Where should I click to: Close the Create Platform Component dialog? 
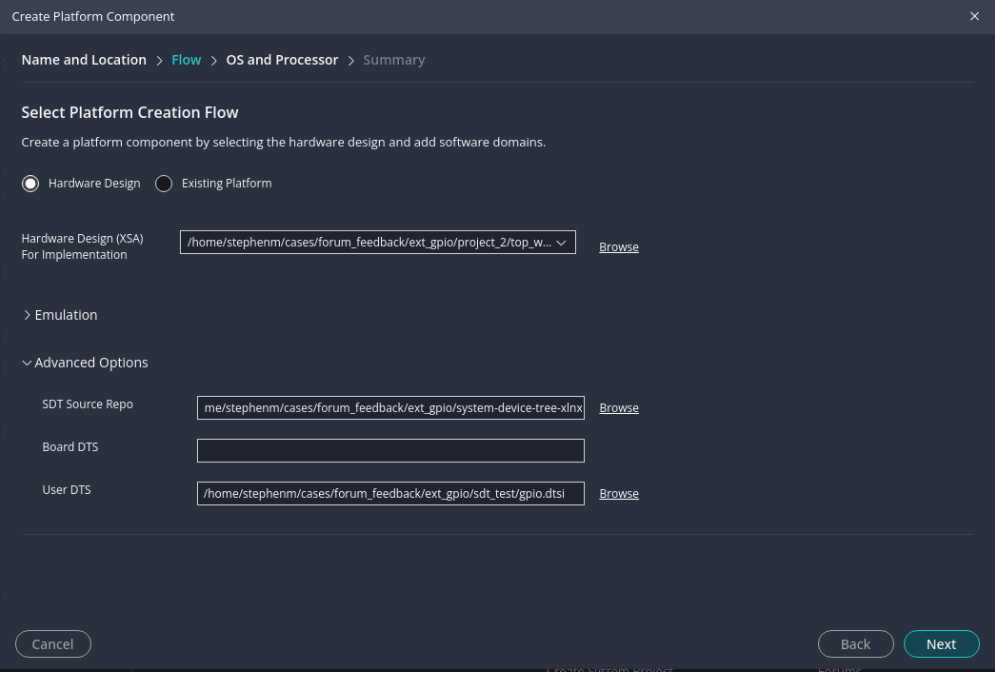(x=975, y=17)
